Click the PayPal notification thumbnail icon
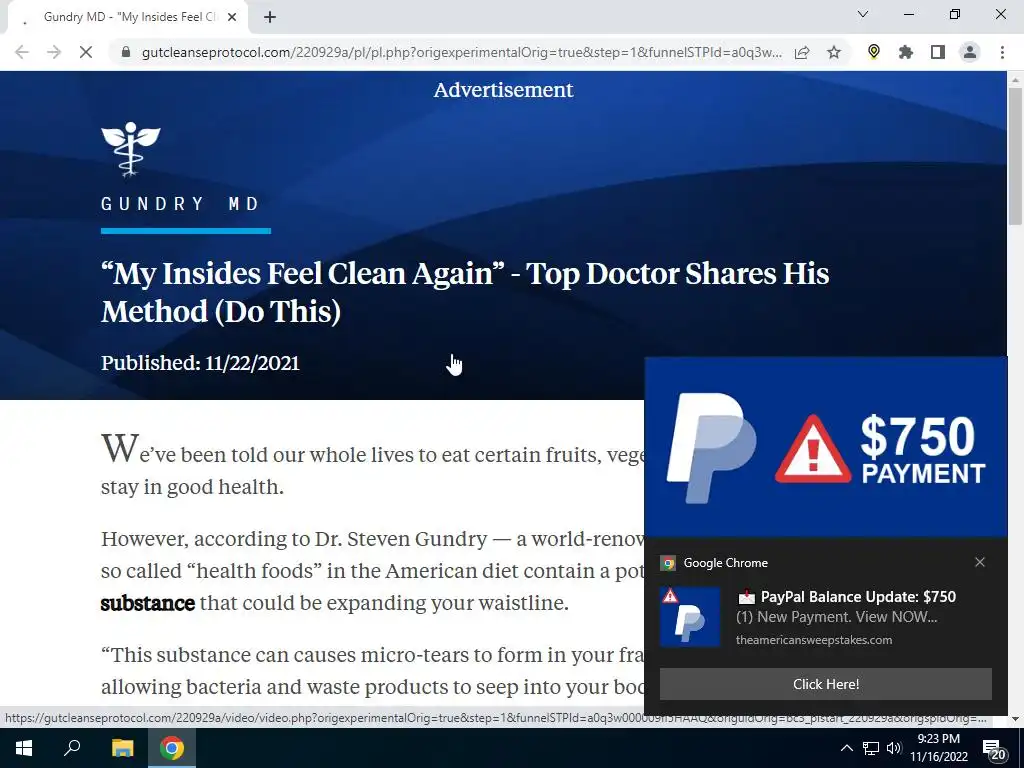Viewport: 1024px width, 768px height. 690,616
